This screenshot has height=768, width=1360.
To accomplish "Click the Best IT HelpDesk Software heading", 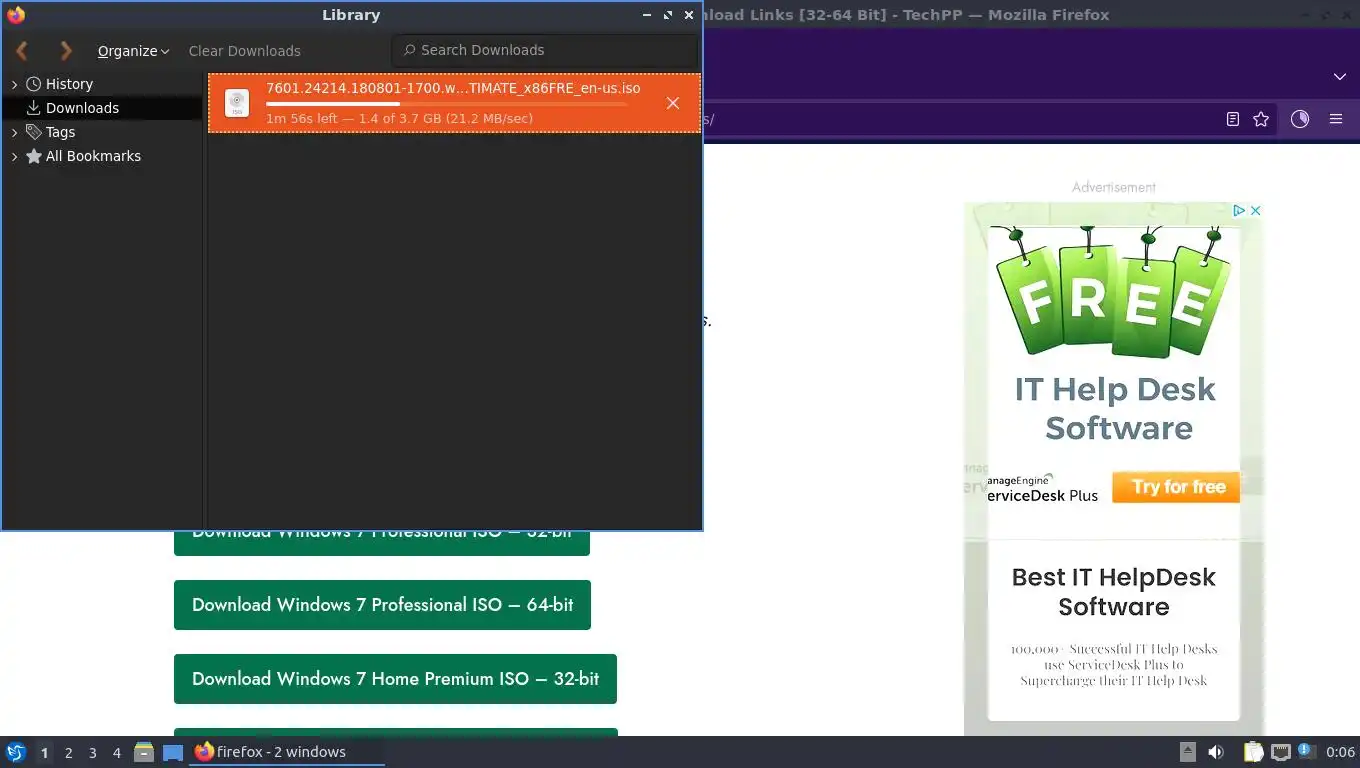I will [x=1114, y=592].
